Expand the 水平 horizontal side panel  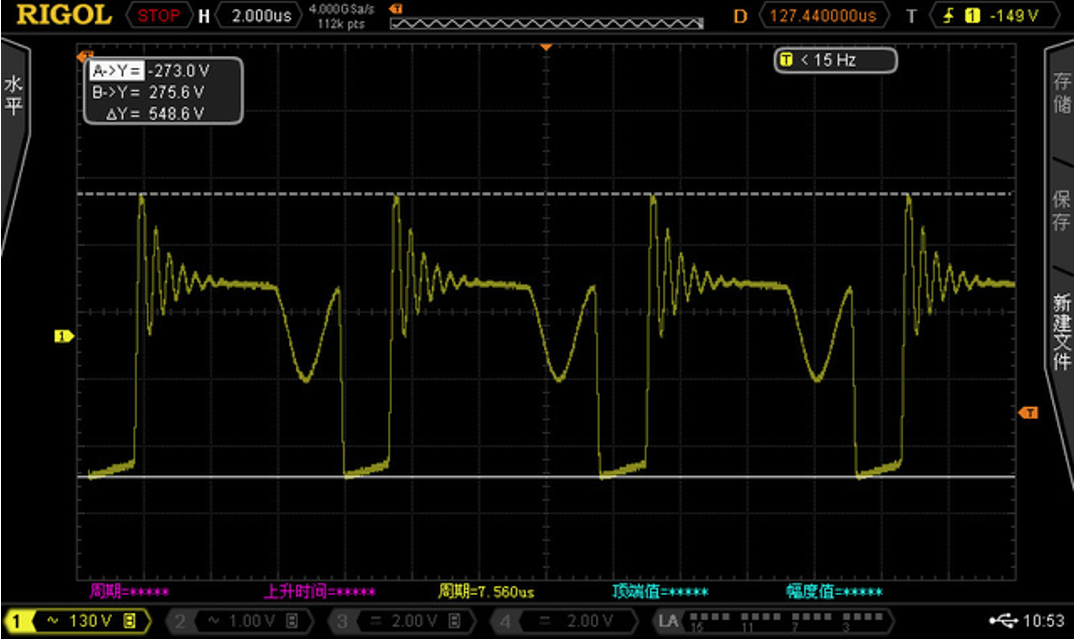click(x=13, y=95)
